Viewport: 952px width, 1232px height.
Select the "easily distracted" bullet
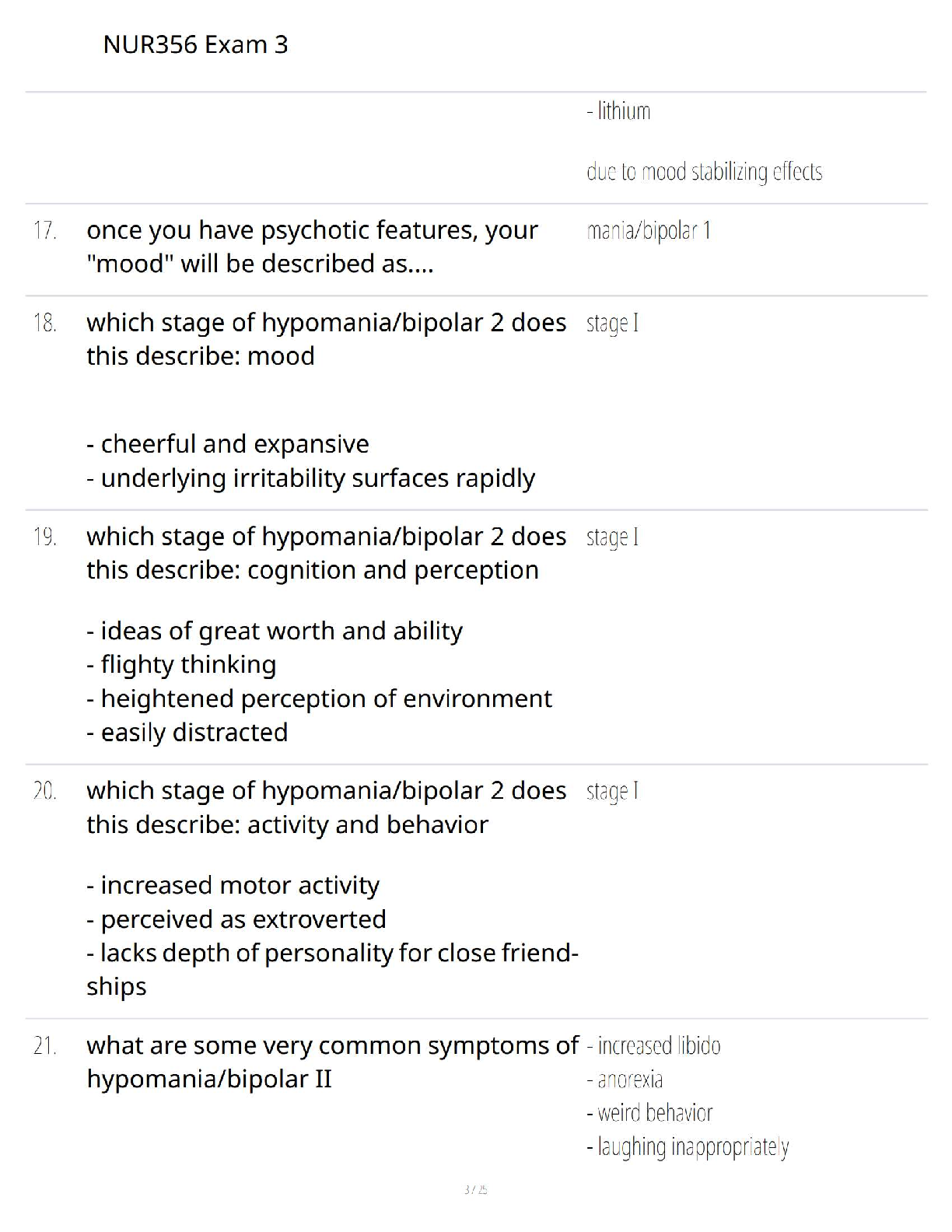(x=187, y=733)
